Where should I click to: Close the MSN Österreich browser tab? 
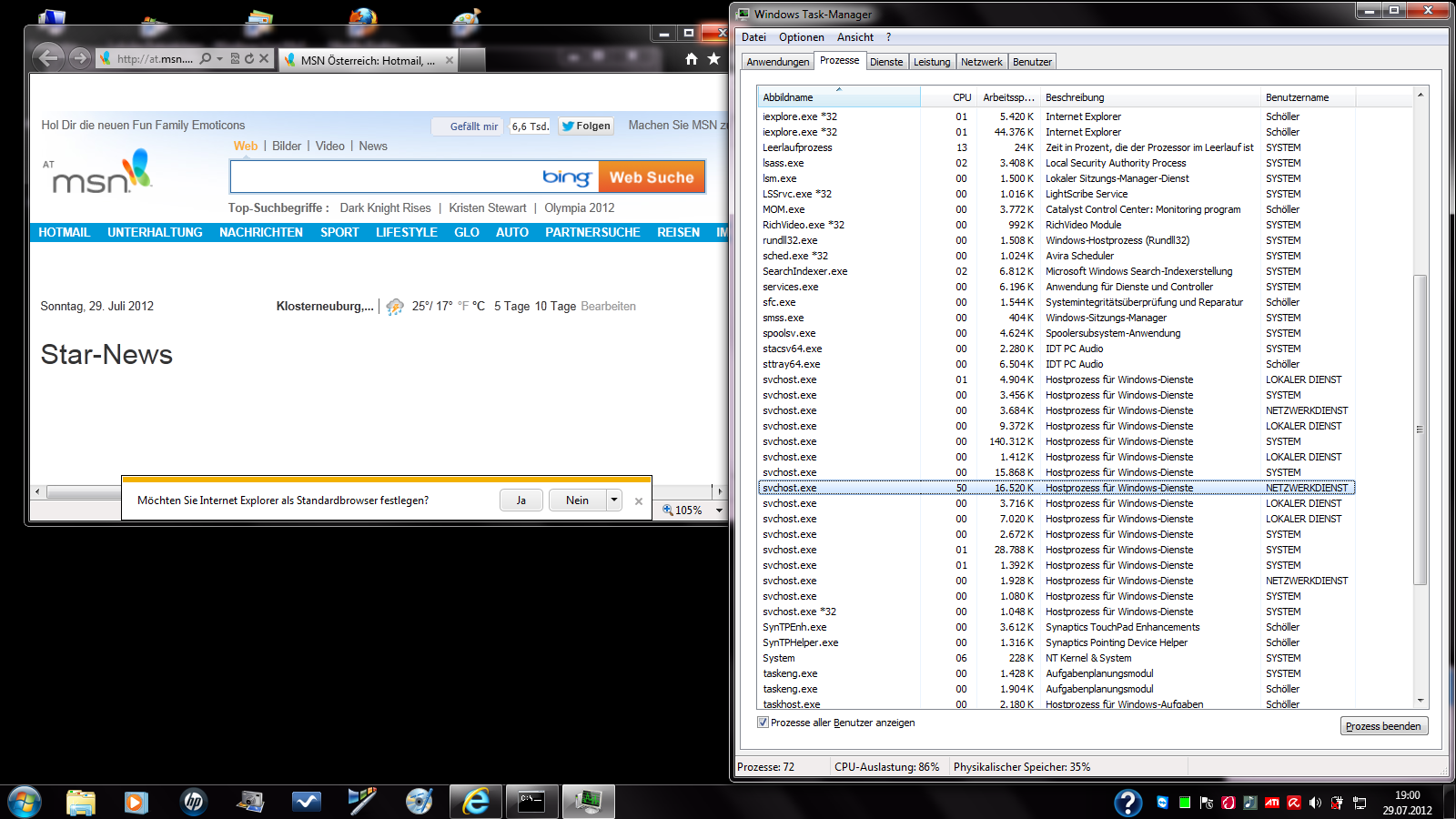(449, 60)
